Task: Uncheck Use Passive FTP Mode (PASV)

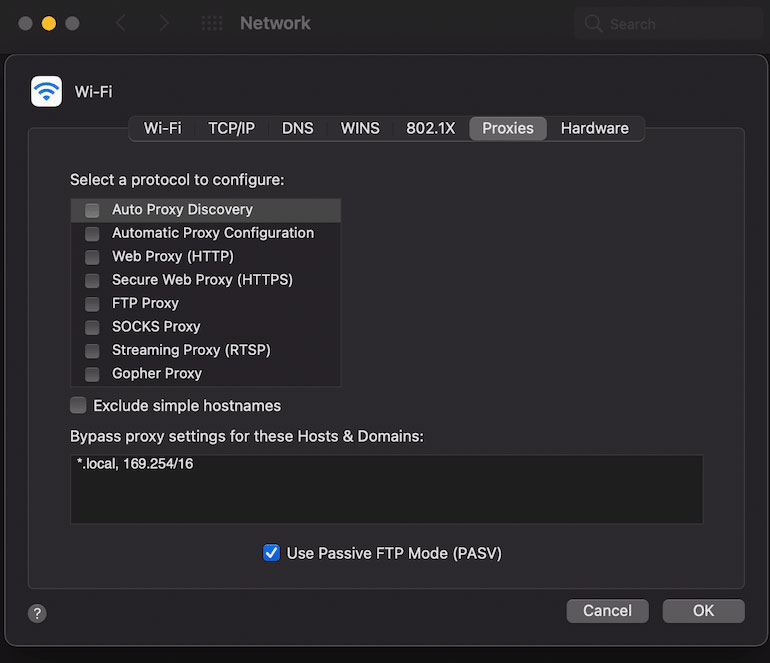Action: coord(271,553)
